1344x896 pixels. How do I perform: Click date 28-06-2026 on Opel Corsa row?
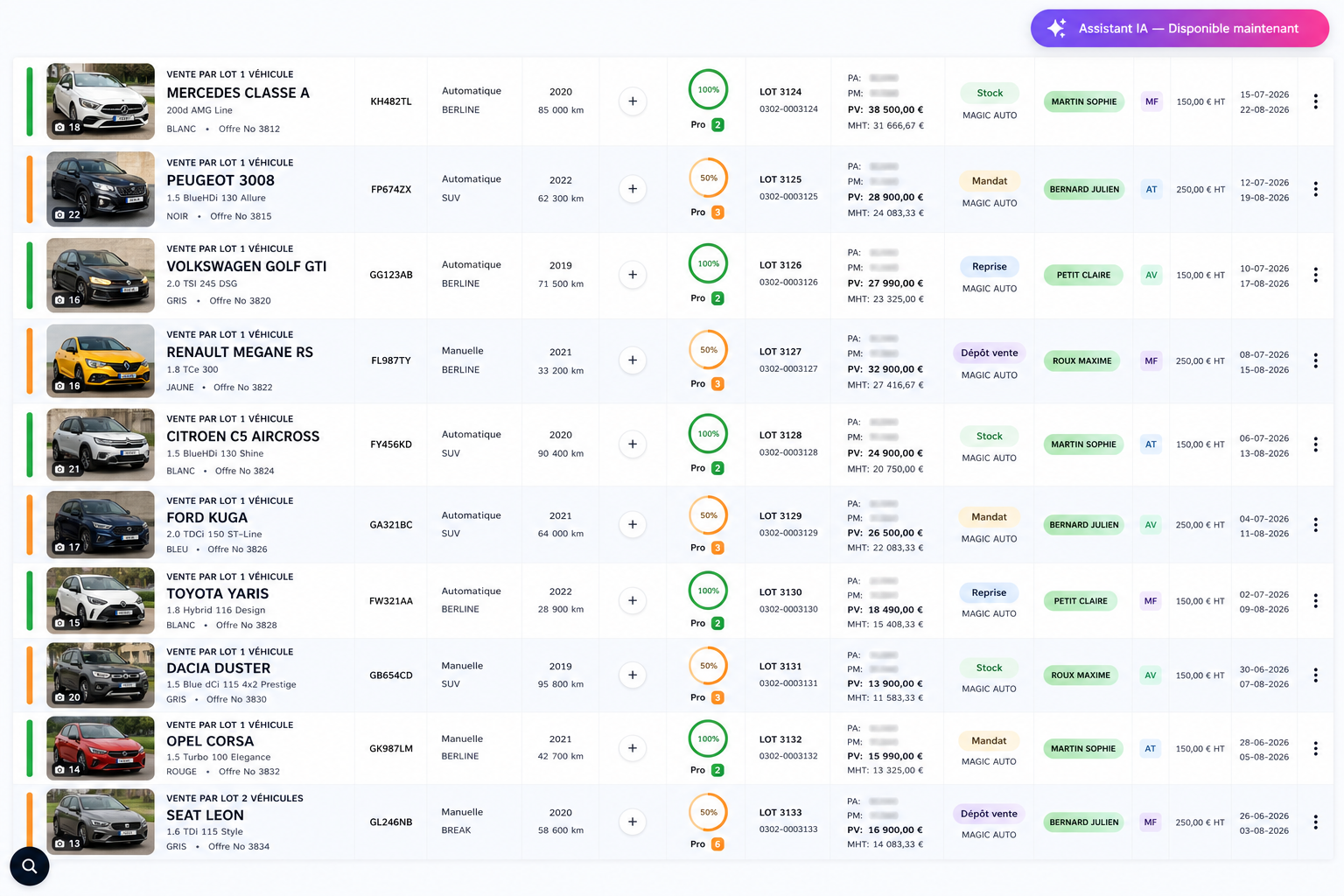pyautogui.click(x=1264, y=743)
